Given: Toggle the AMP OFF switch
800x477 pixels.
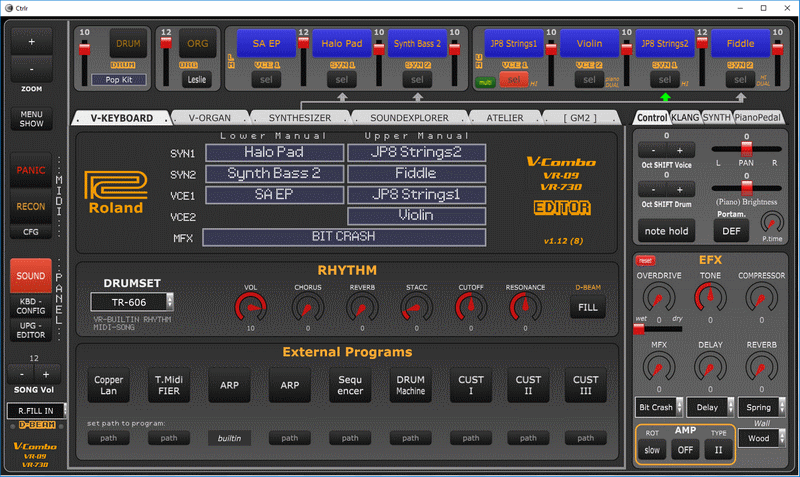Looking at the screenshot, I should 687,450.
